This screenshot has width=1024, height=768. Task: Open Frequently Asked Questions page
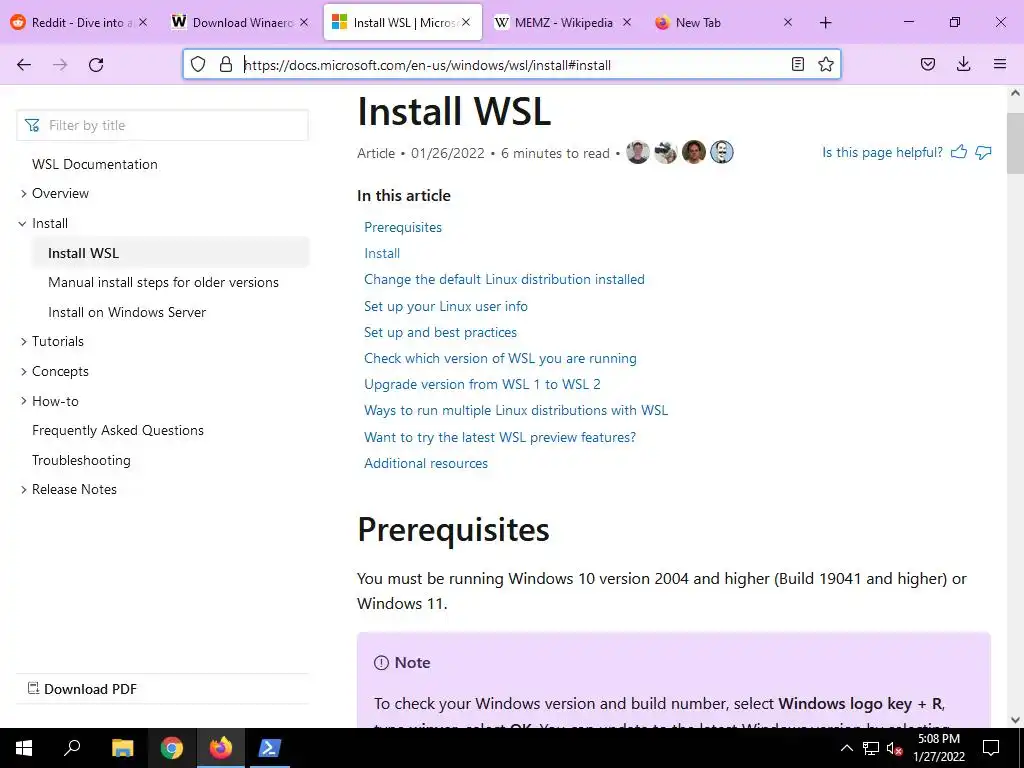tap(118, 430)
